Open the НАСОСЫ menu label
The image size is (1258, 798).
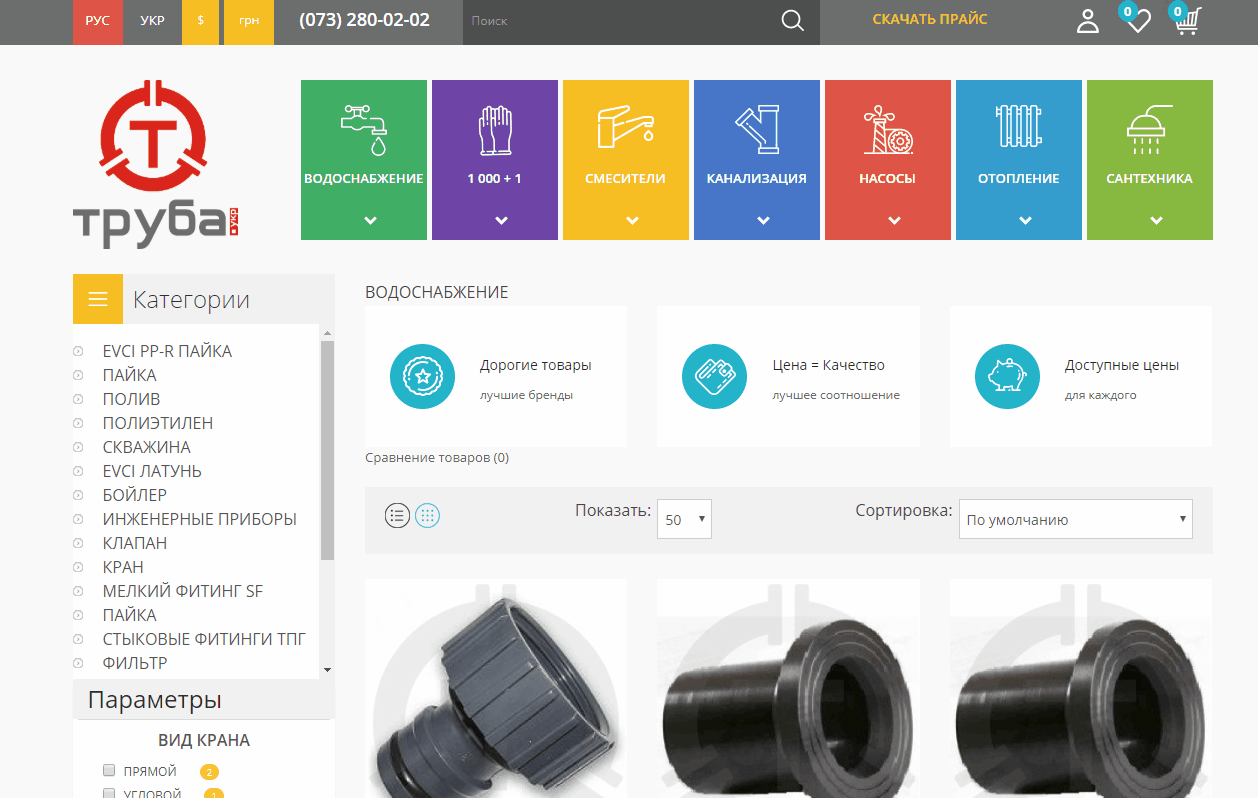[x=888, y=179]
